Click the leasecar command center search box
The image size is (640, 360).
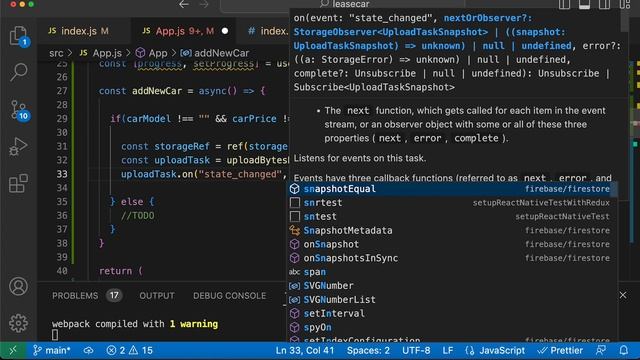343,4
